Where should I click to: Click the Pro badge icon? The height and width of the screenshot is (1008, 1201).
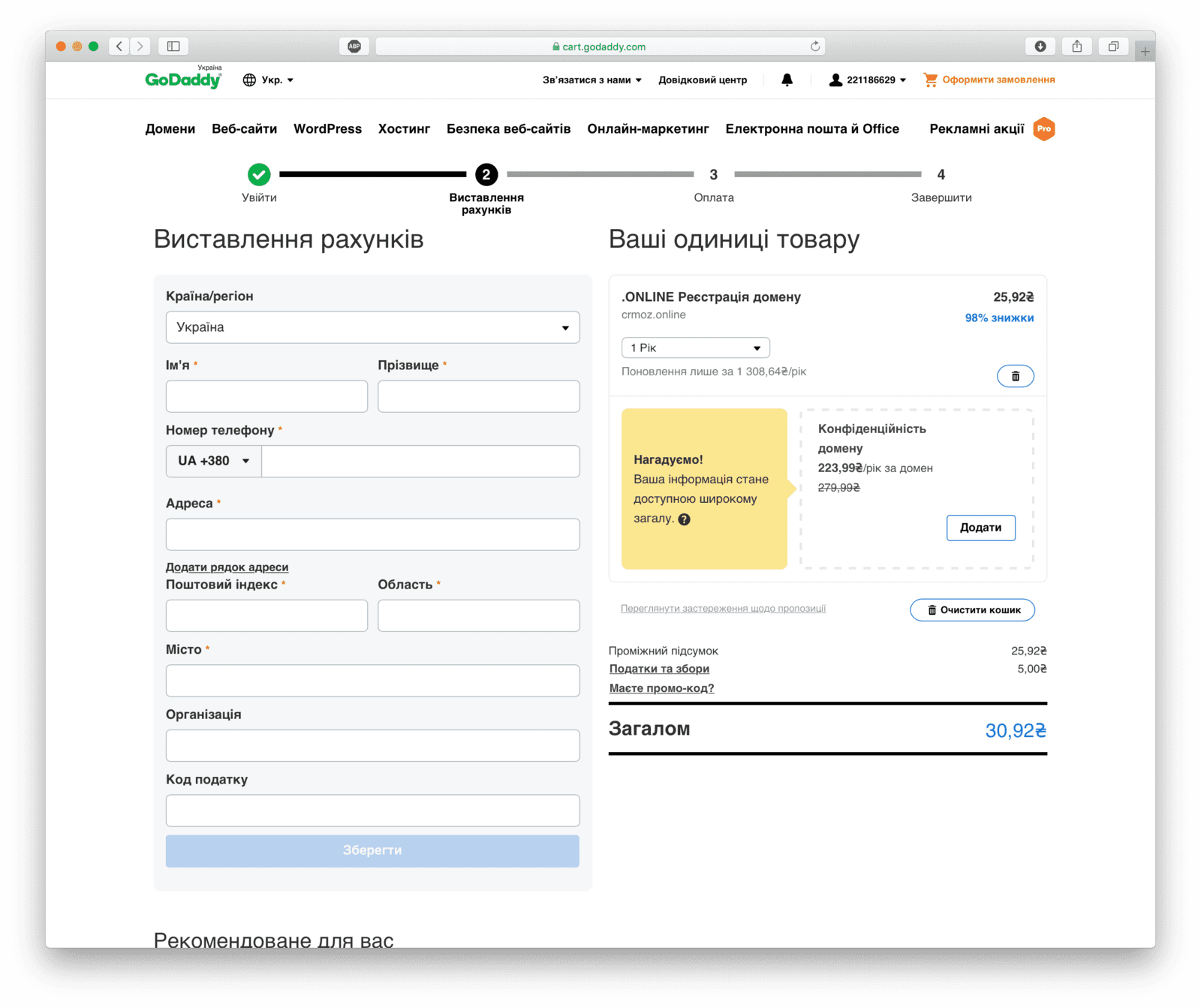[x=1043, y=129]
